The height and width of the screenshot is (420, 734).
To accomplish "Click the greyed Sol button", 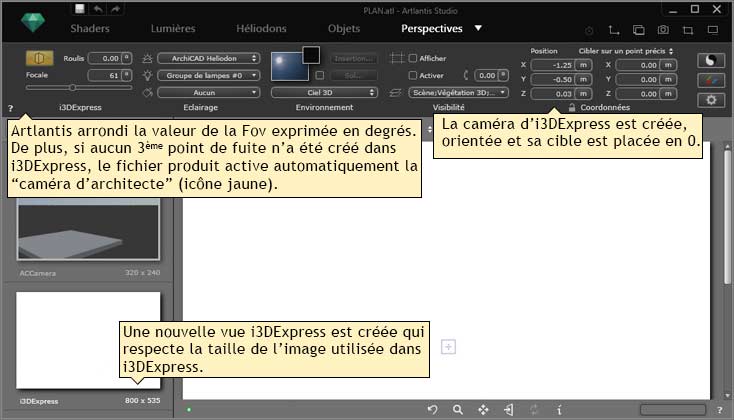I will tap(353, 75).
